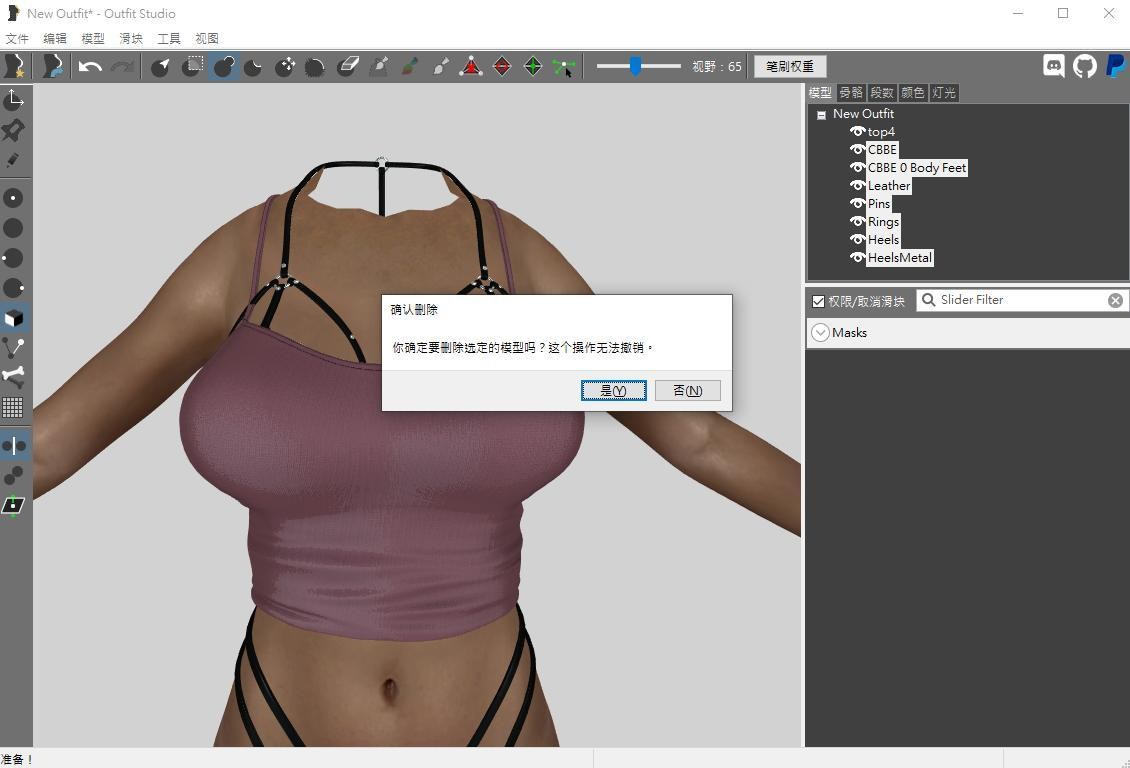1130x768 pixels.
Task: Expand the Masks section
Action: pos(820,332)
